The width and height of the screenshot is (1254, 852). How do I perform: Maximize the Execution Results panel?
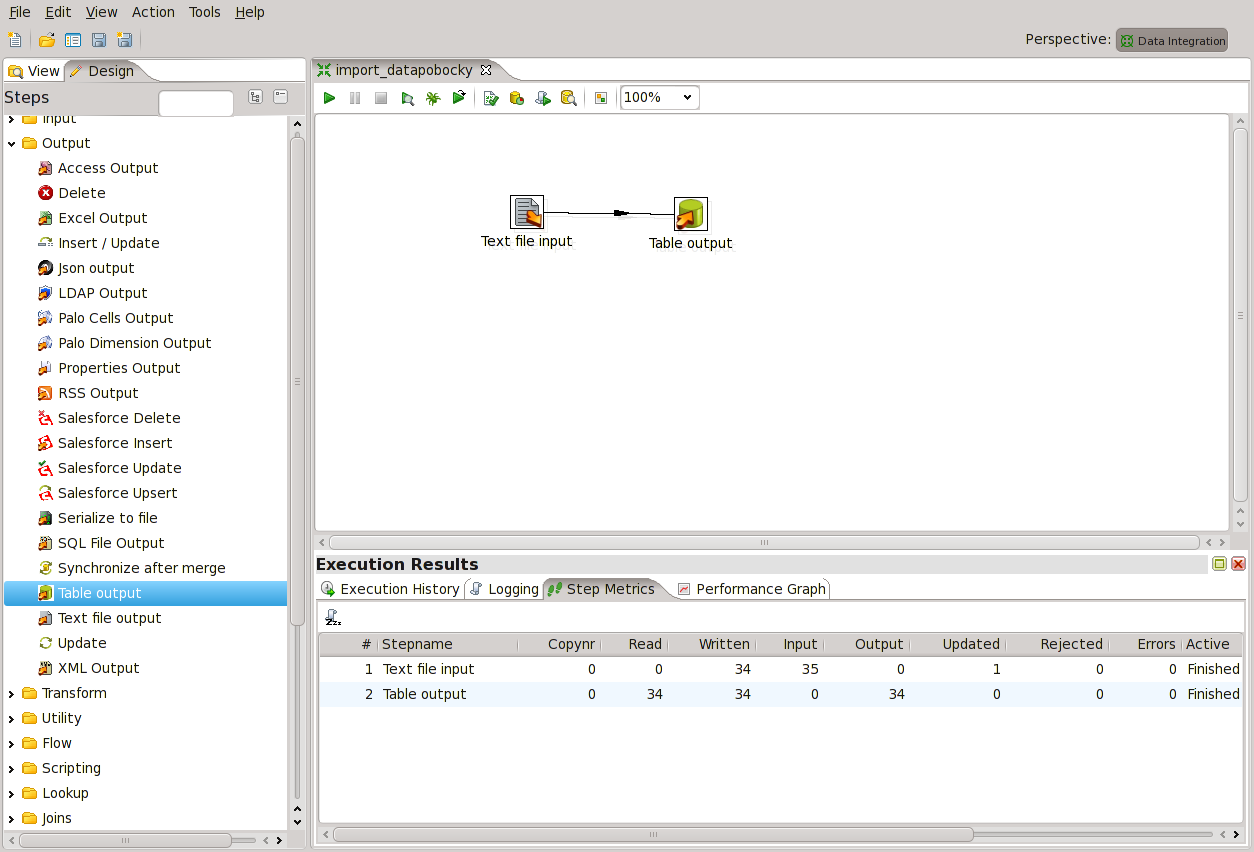coord(1219,564)
